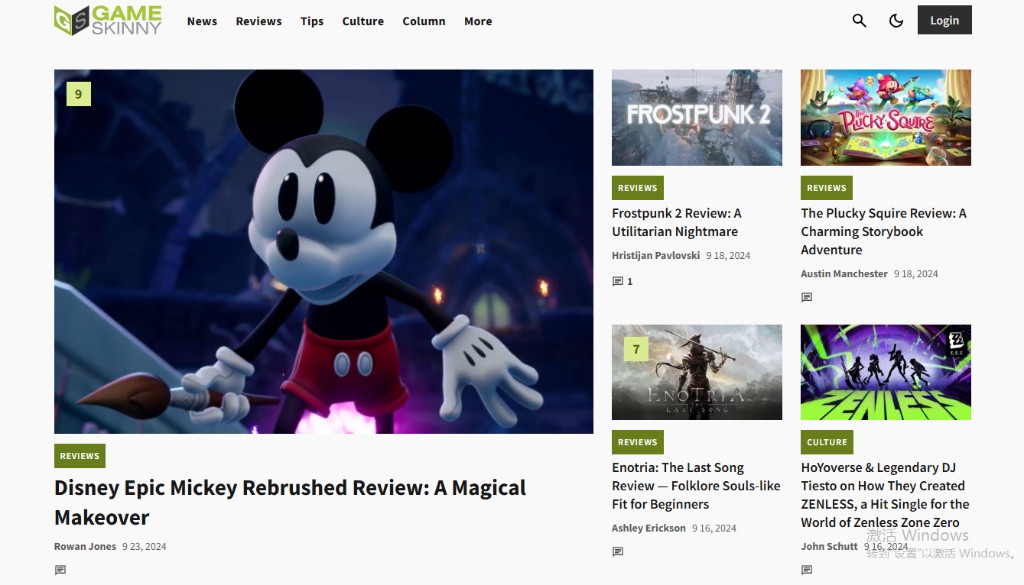Open The Plucky Squire Review headline
The height and width of the screenshot is (585, 1024).
tap(884, 231)
